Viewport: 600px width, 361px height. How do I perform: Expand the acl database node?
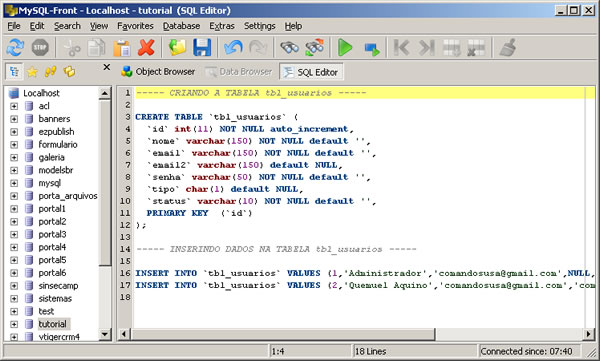14,106
